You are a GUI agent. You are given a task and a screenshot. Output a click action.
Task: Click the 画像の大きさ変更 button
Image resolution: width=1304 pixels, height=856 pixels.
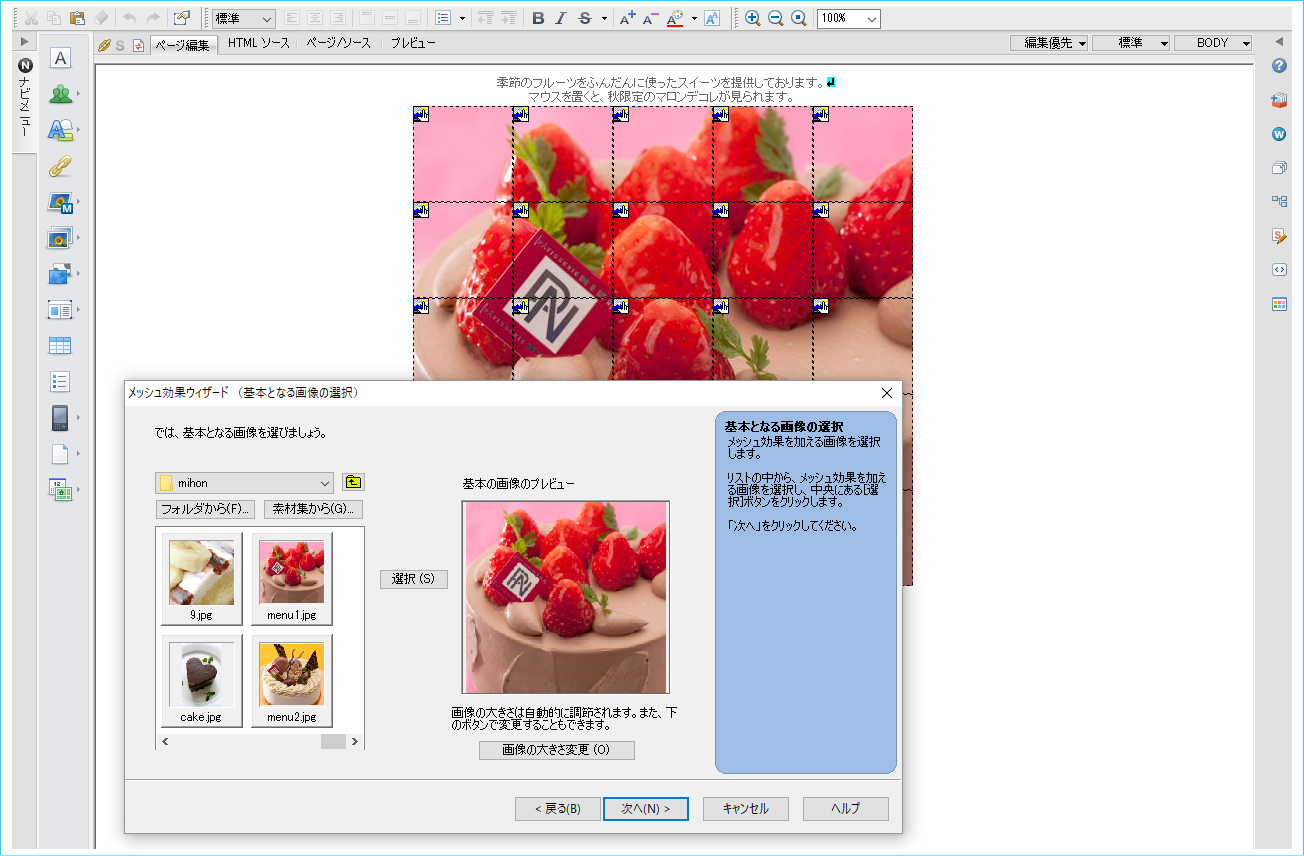click(x=556, y=750)
